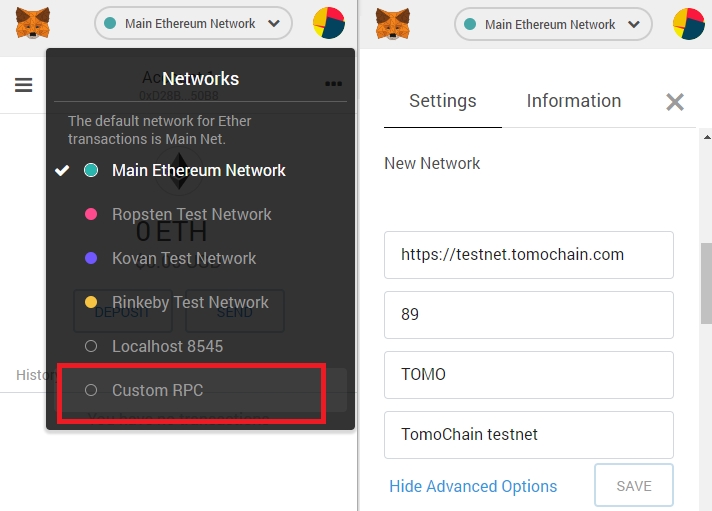Click the three-dots options icon near Networks
Screen dimensions: 712x511
coord(333,84)
